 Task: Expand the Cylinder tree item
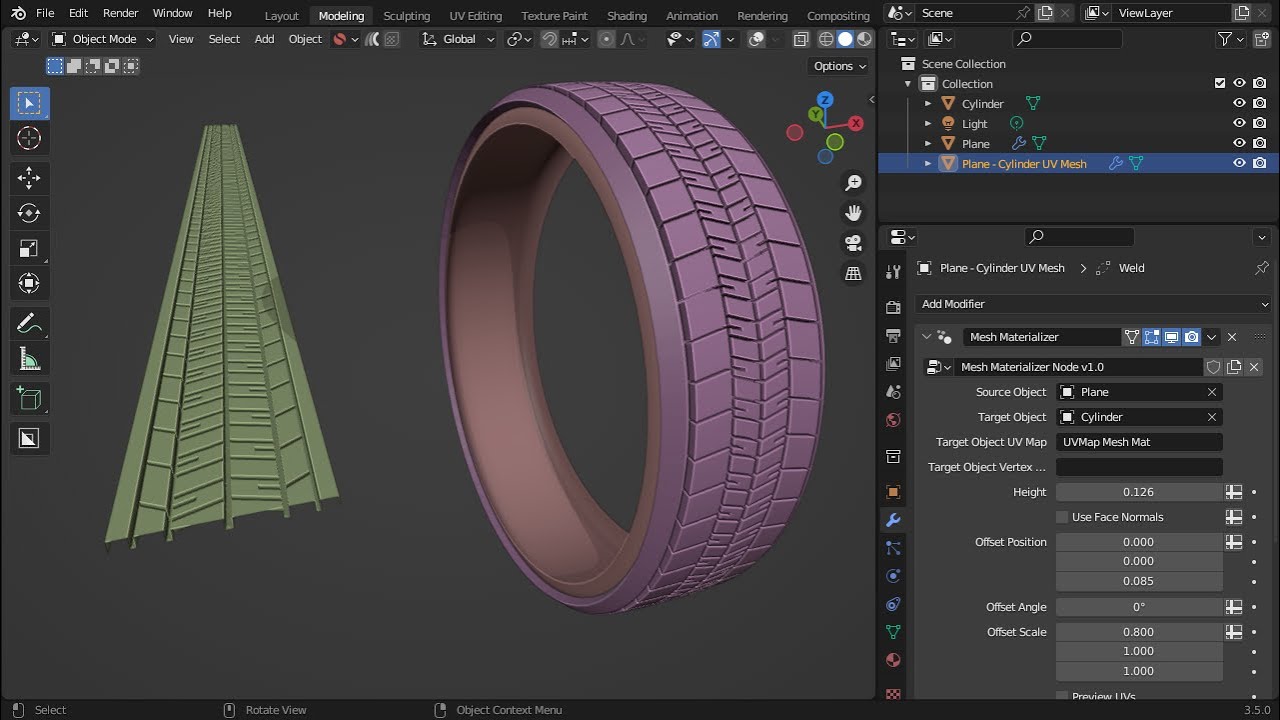[928, 104]
